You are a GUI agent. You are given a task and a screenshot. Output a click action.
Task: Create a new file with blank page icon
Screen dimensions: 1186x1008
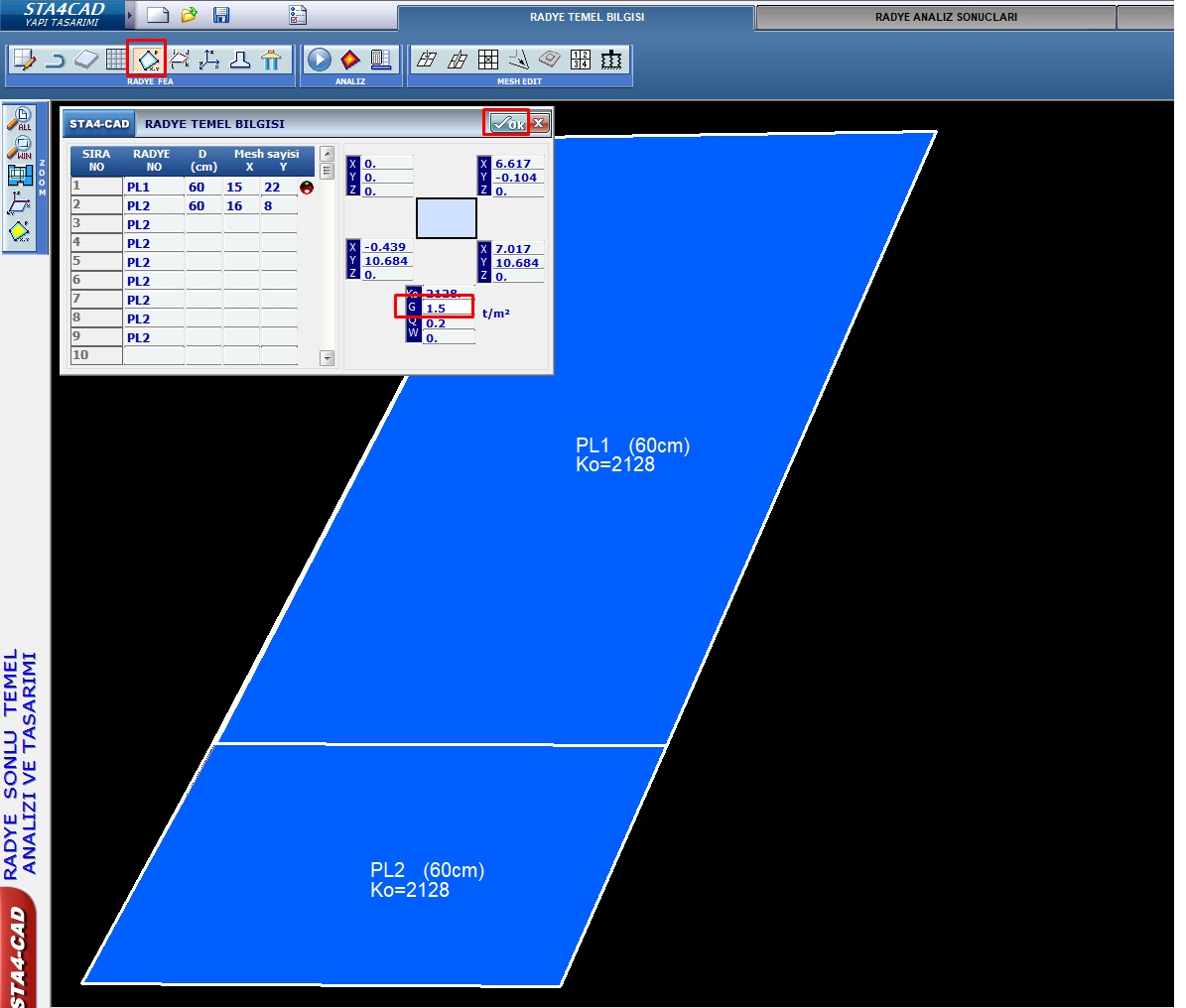(x=157, y=15)
